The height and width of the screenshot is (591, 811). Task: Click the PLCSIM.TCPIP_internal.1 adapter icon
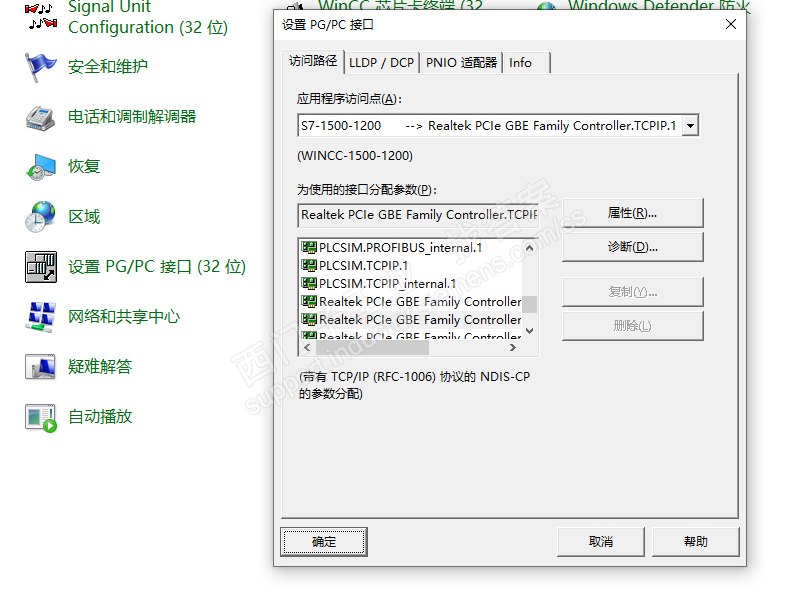[x=309, y=284]
